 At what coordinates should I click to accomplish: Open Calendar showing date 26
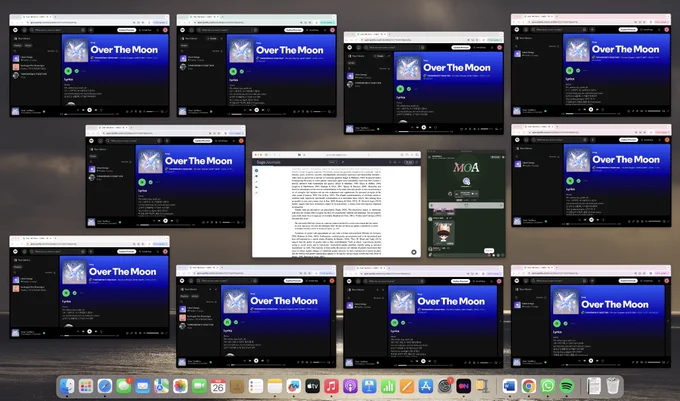click(218, 386)
